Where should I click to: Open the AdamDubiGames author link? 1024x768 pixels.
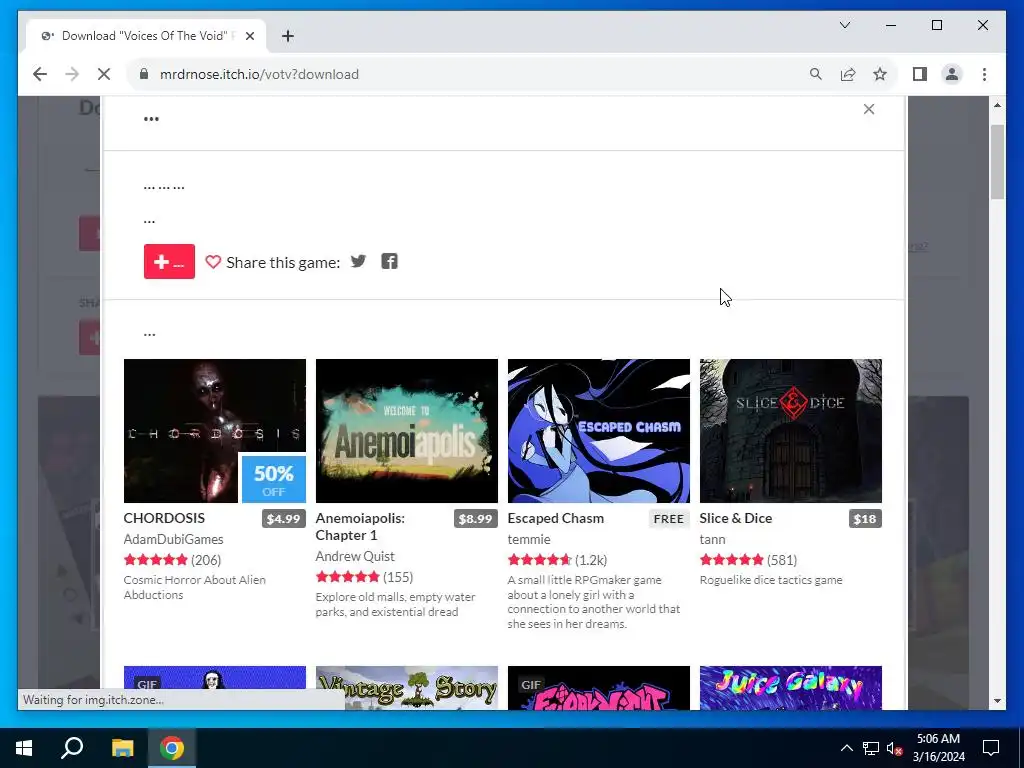tap(174, 539)
